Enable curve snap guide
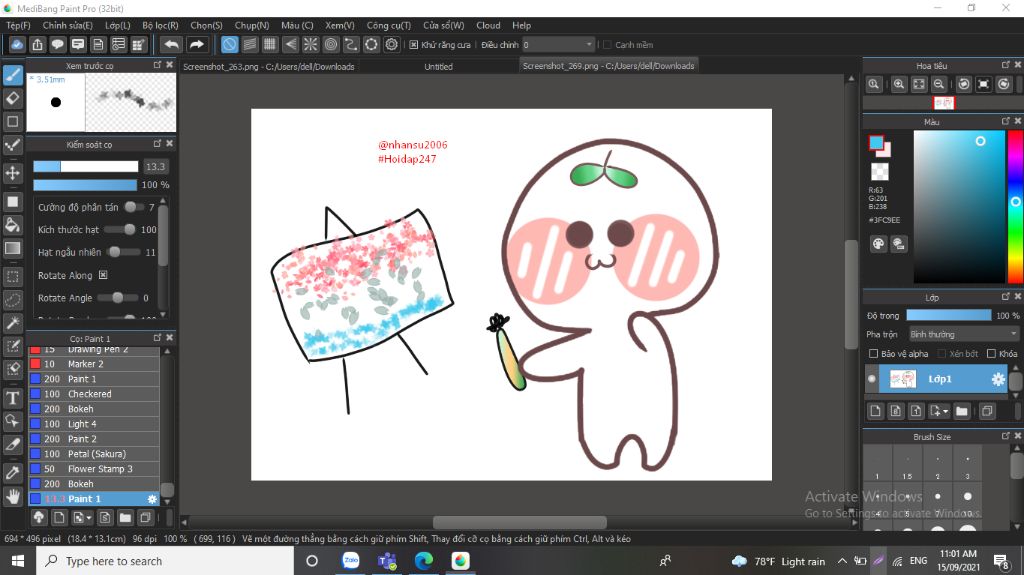Screen dimensions: 1024x575 tap(351, 44)
